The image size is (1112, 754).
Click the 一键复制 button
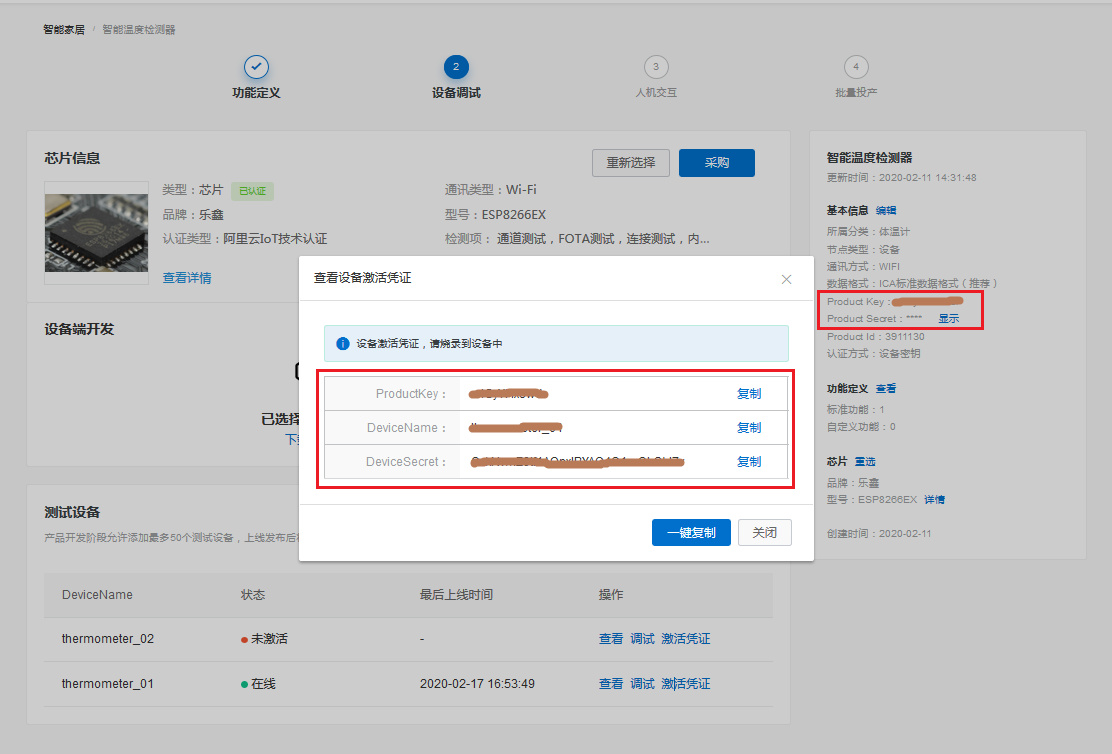691,533
